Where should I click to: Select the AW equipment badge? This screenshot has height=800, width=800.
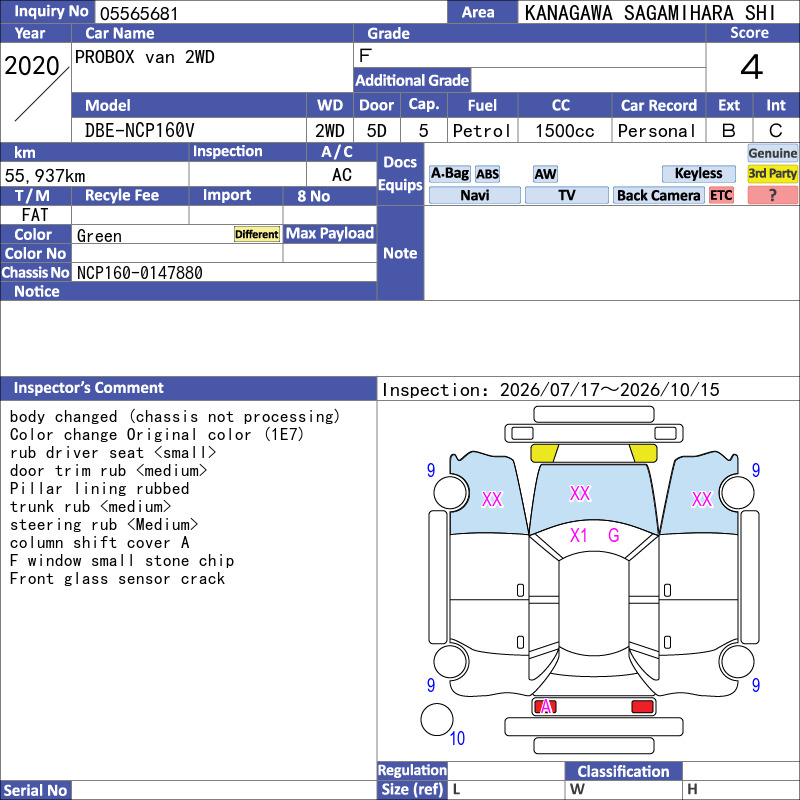[x=545, y=174]
